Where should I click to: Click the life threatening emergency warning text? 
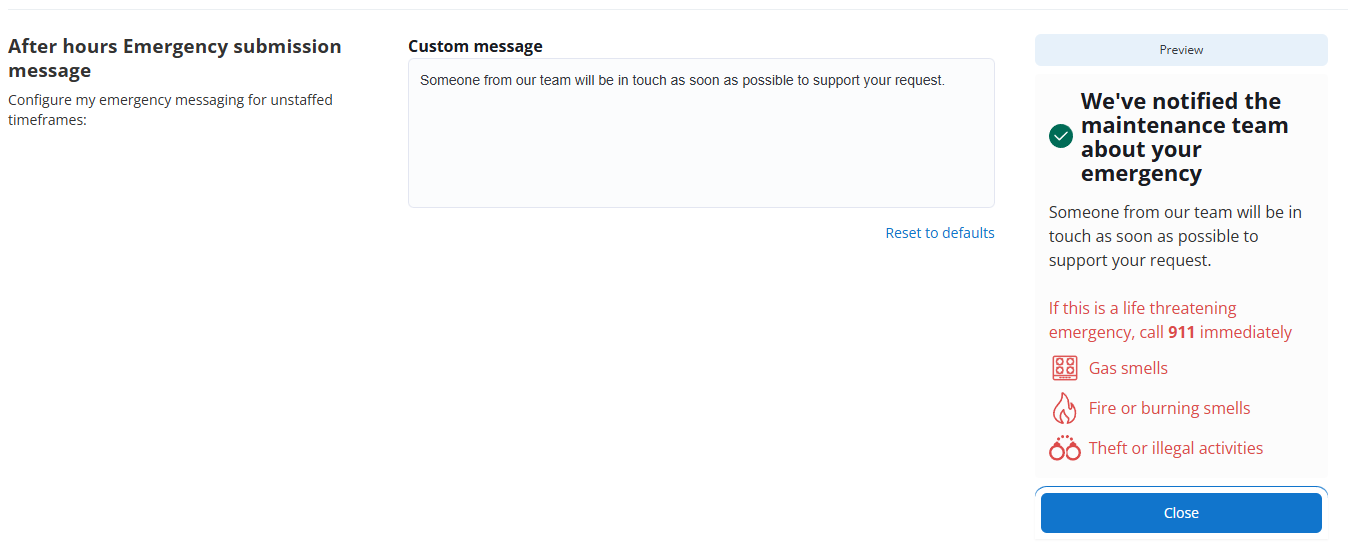[x=1142, y=308]
